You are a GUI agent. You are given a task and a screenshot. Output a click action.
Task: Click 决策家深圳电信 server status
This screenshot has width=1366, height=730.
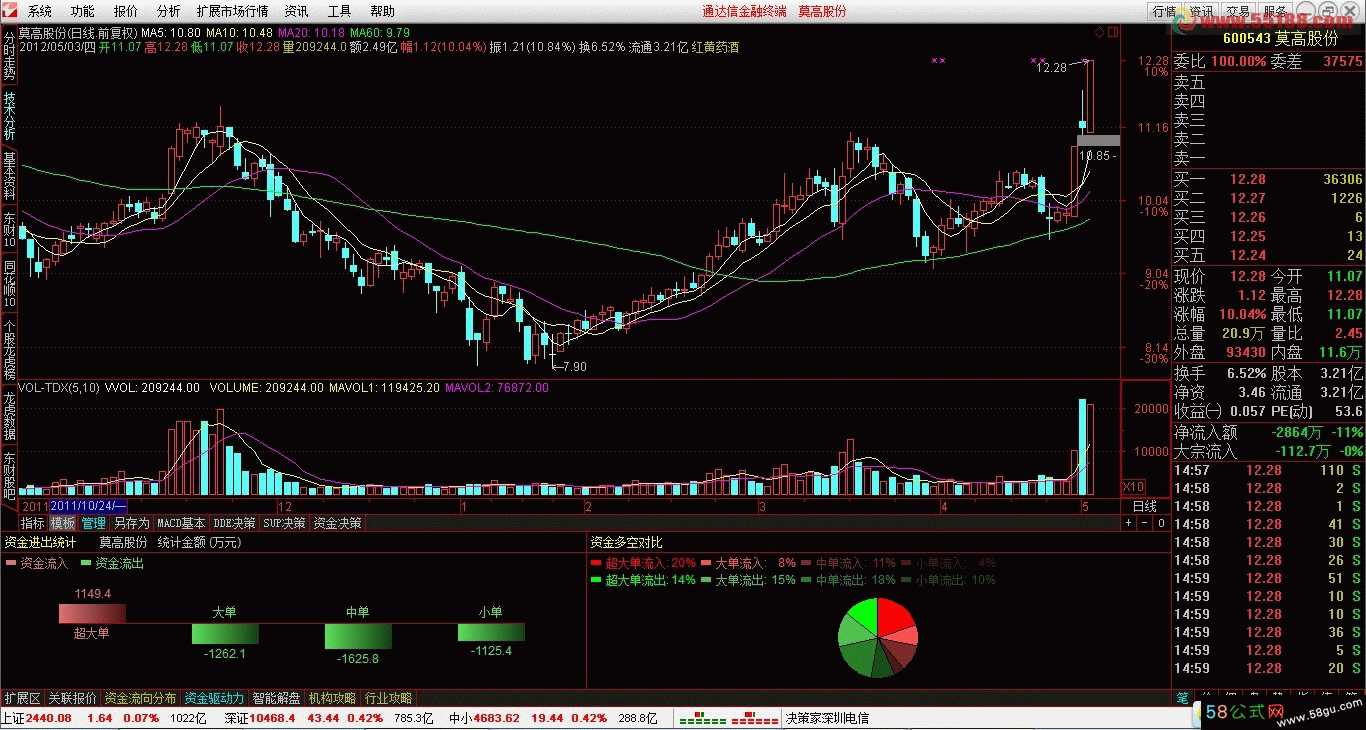[x=827, y=718]
